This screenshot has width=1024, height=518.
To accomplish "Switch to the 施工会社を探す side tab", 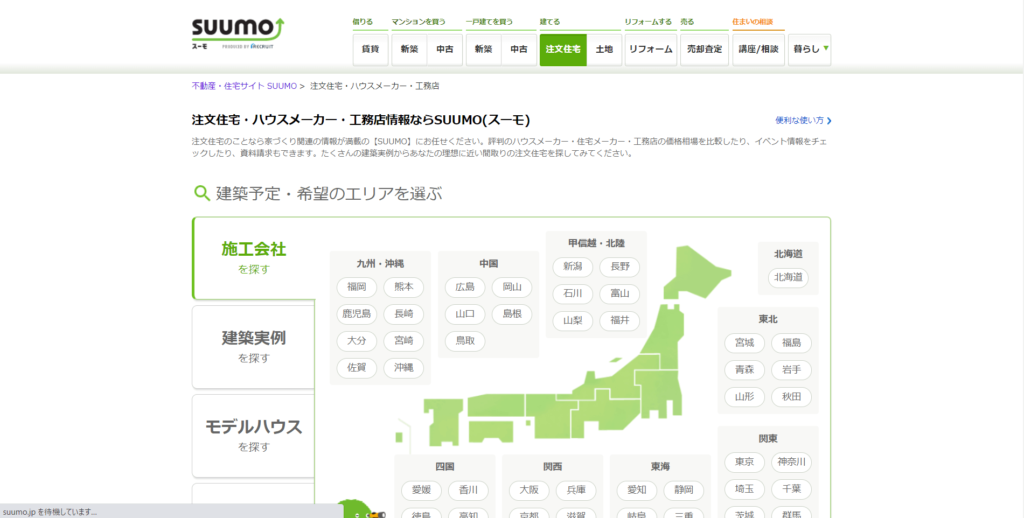I will click(x=253, y=258).
